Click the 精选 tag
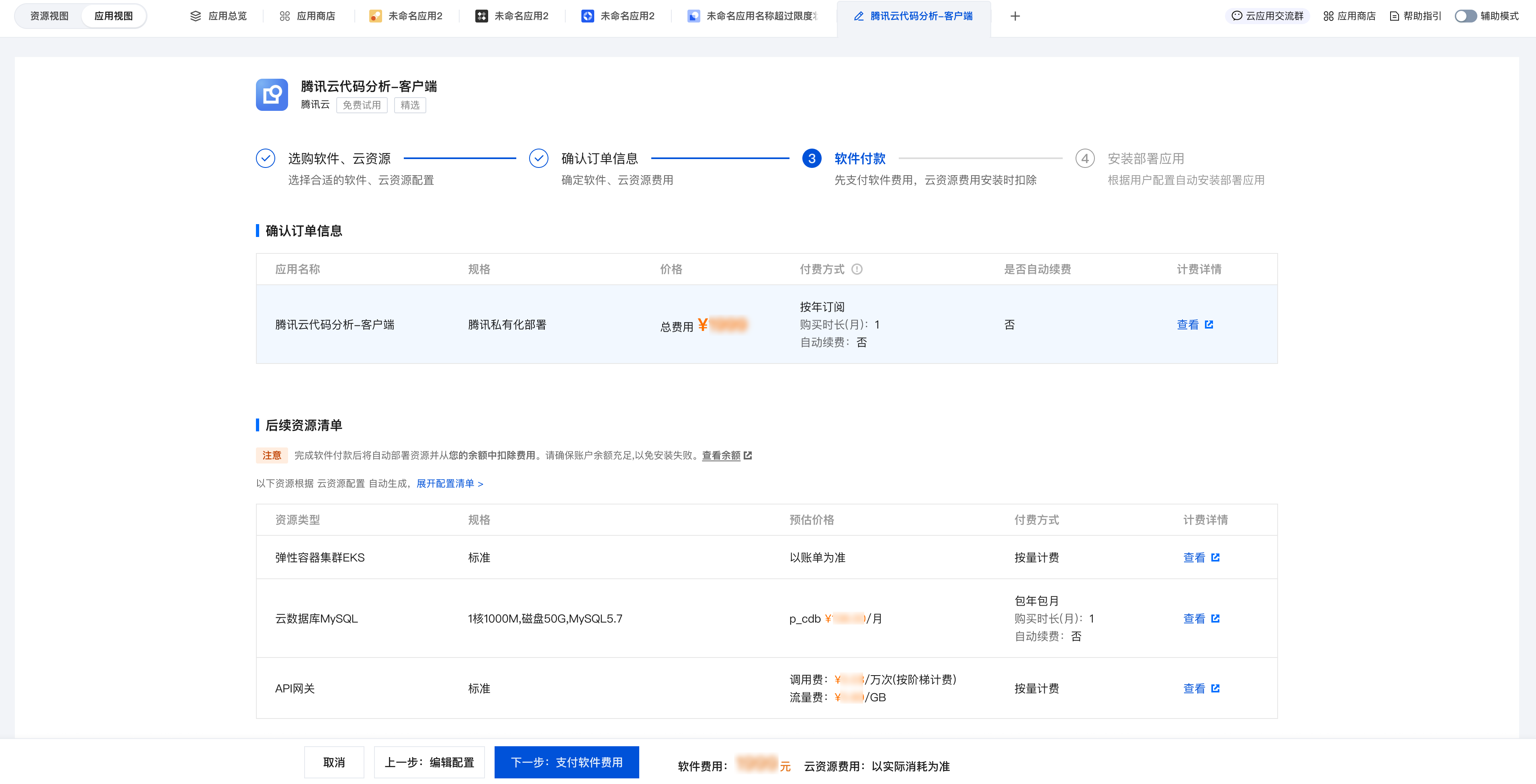 (410, 105)
